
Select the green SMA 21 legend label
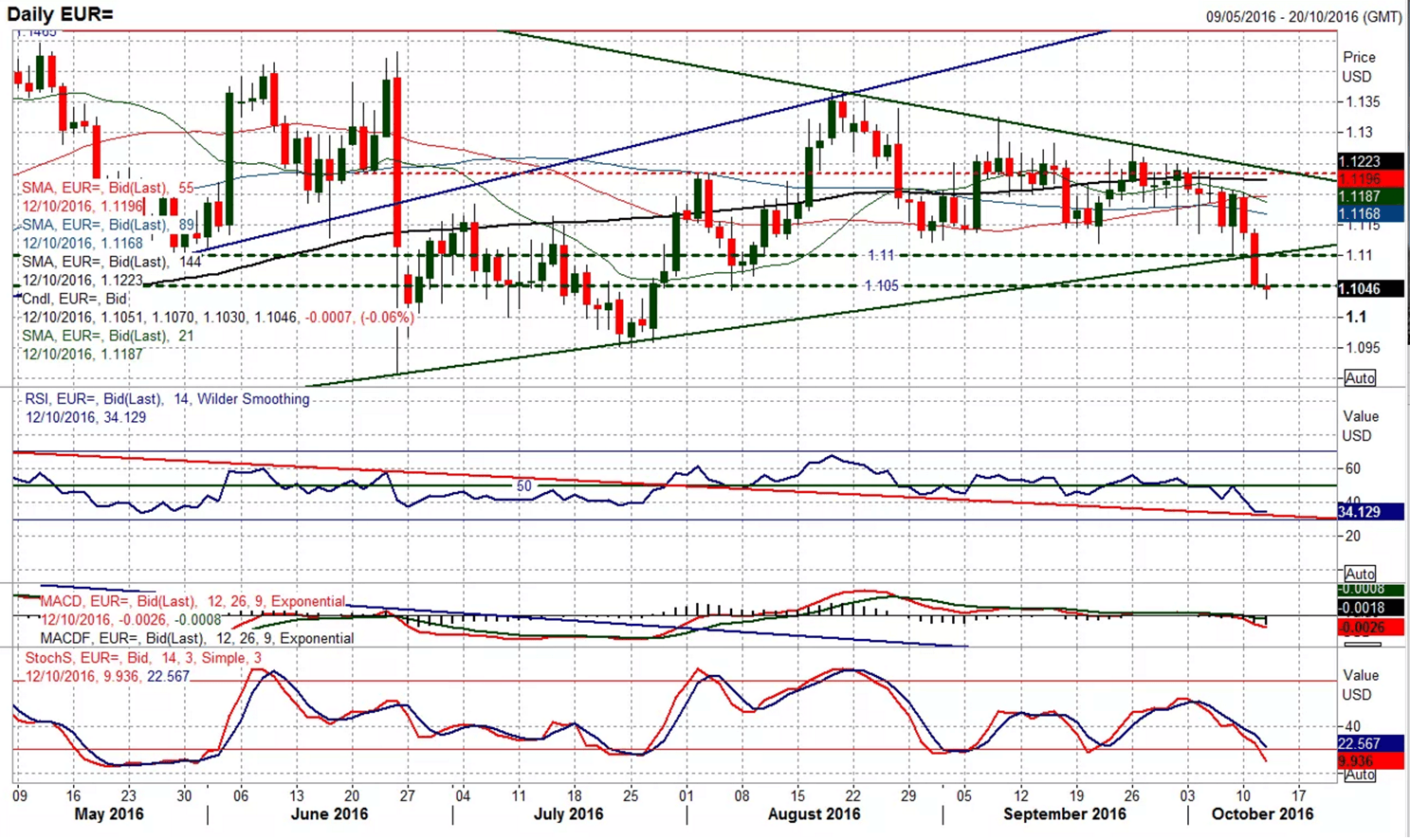click(107, 336)
